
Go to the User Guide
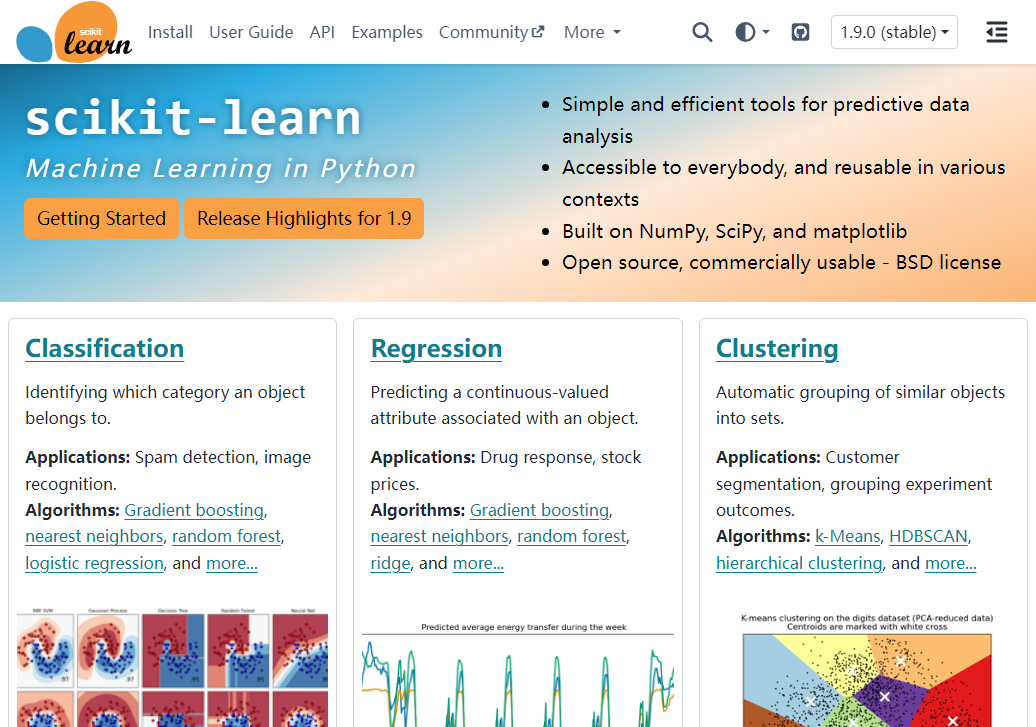point(251,32)
